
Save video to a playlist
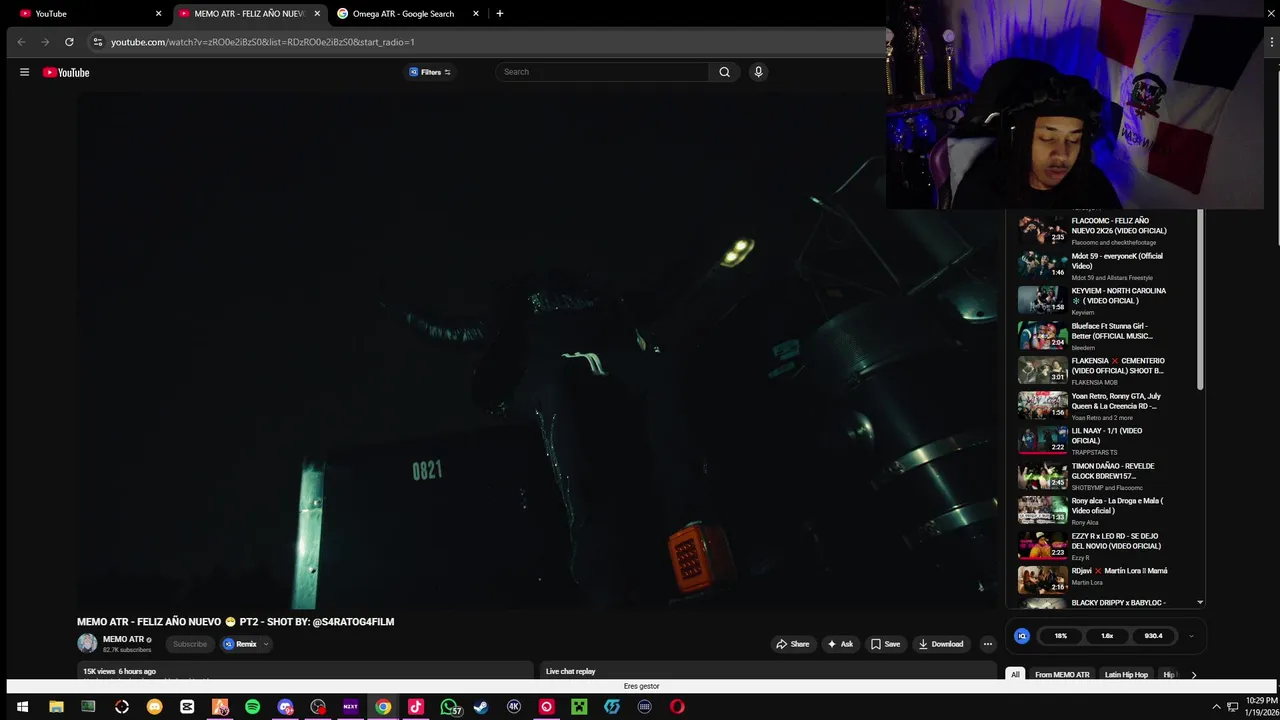pyautogui.click(x=885, y=644)
